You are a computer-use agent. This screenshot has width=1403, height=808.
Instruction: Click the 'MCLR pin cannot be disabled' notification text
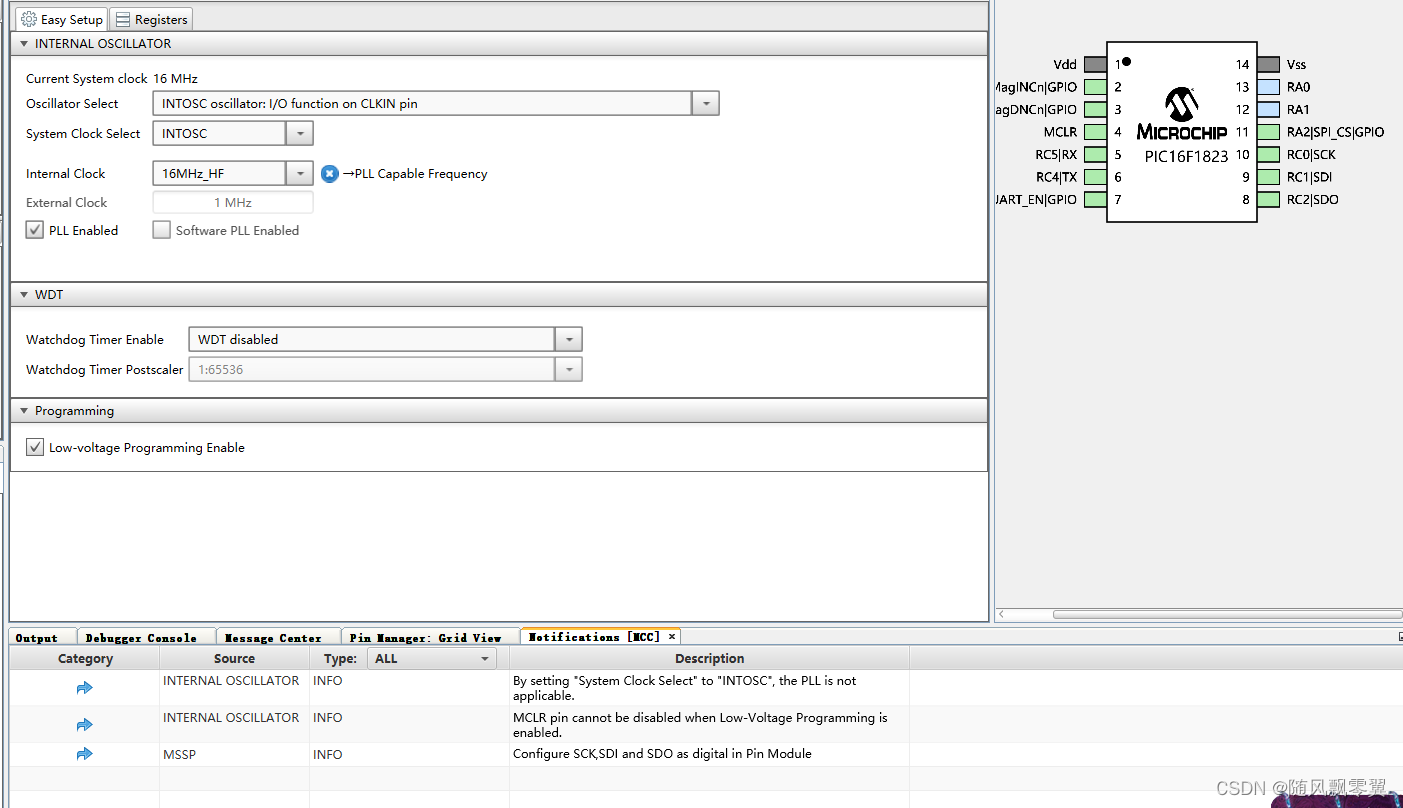[700, 725]
